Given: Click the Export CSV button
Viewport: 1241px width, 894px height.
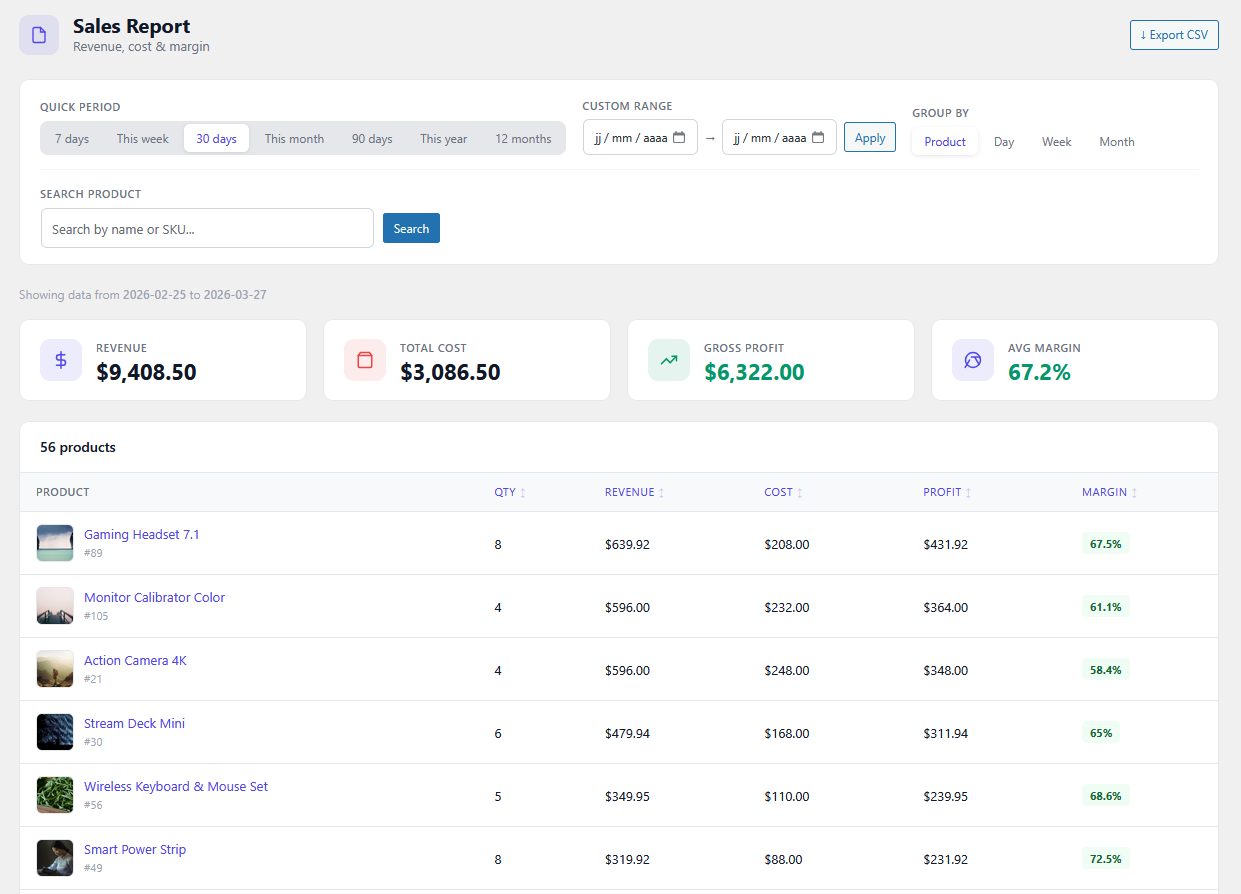Looking at the screenshot, I should coord(1174,34).
